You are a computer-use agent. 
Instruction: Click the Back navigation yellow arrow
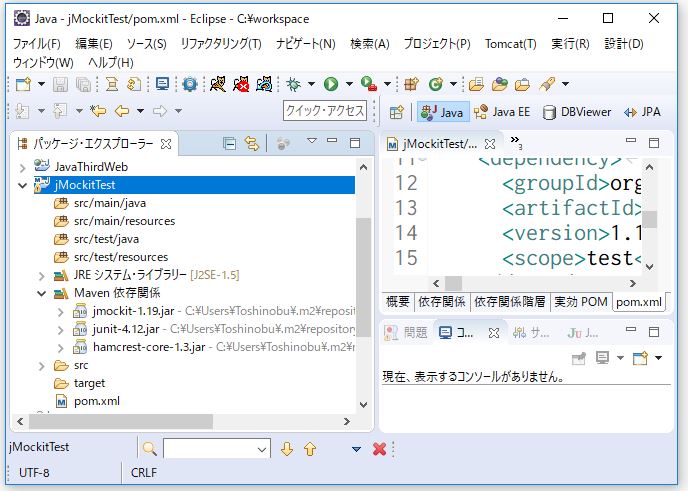pyautogui.click(x=122, y=111)
